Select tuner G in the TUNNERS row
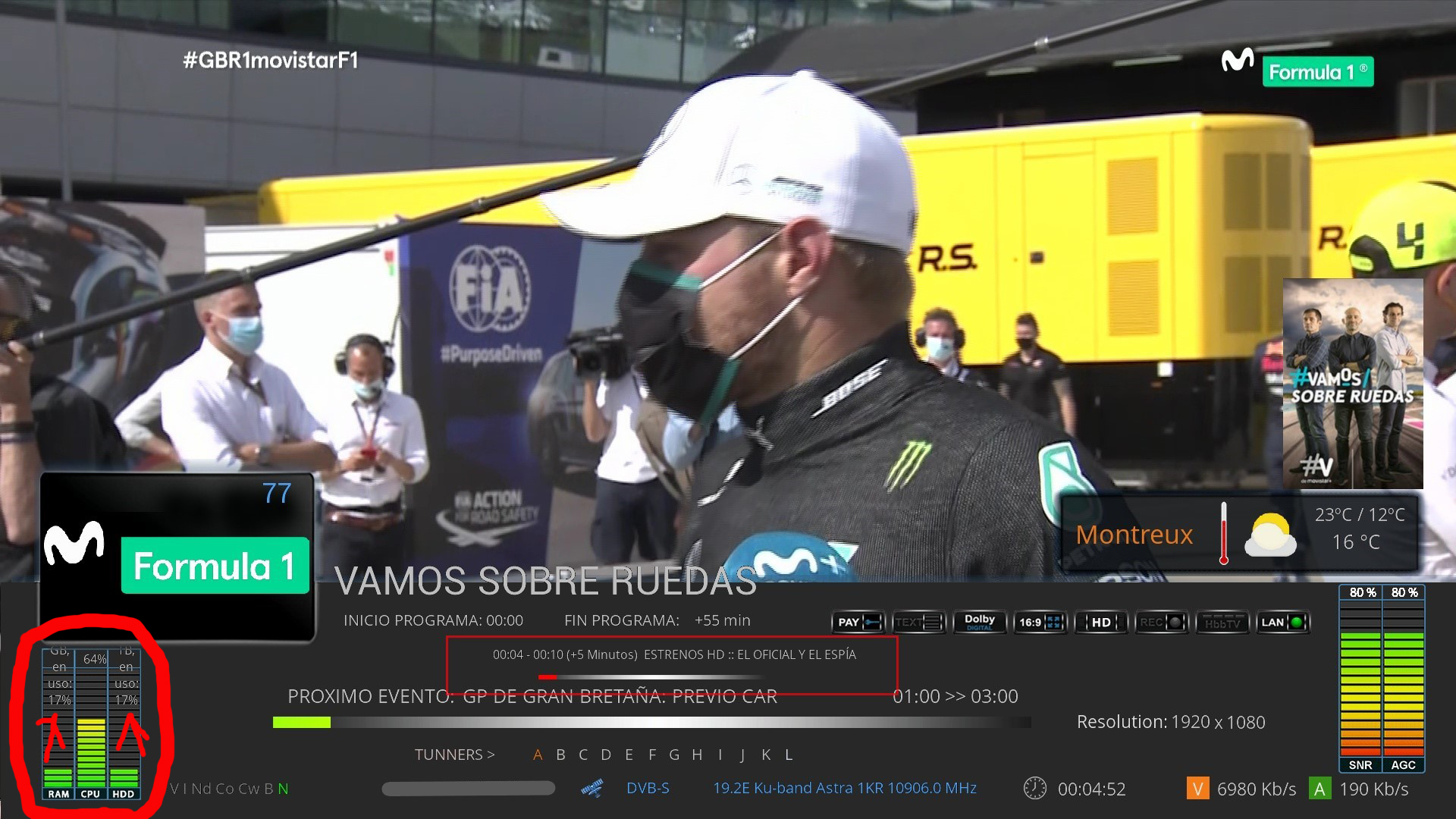The width and height of the screenshot is (1456, 819). coord(674,755)
